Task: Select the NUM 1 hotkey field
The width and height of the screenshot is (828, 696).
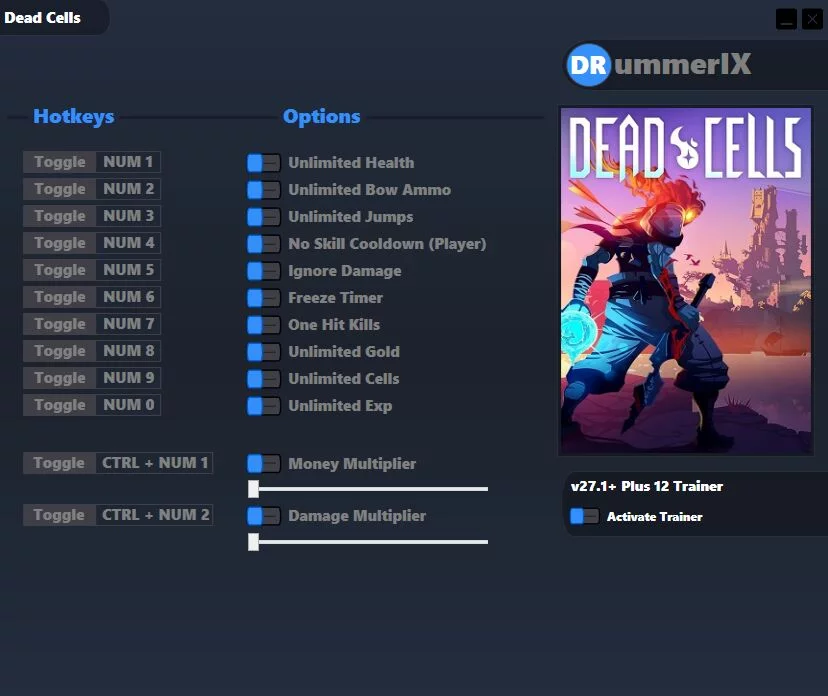Action: (x=128, y=162)
